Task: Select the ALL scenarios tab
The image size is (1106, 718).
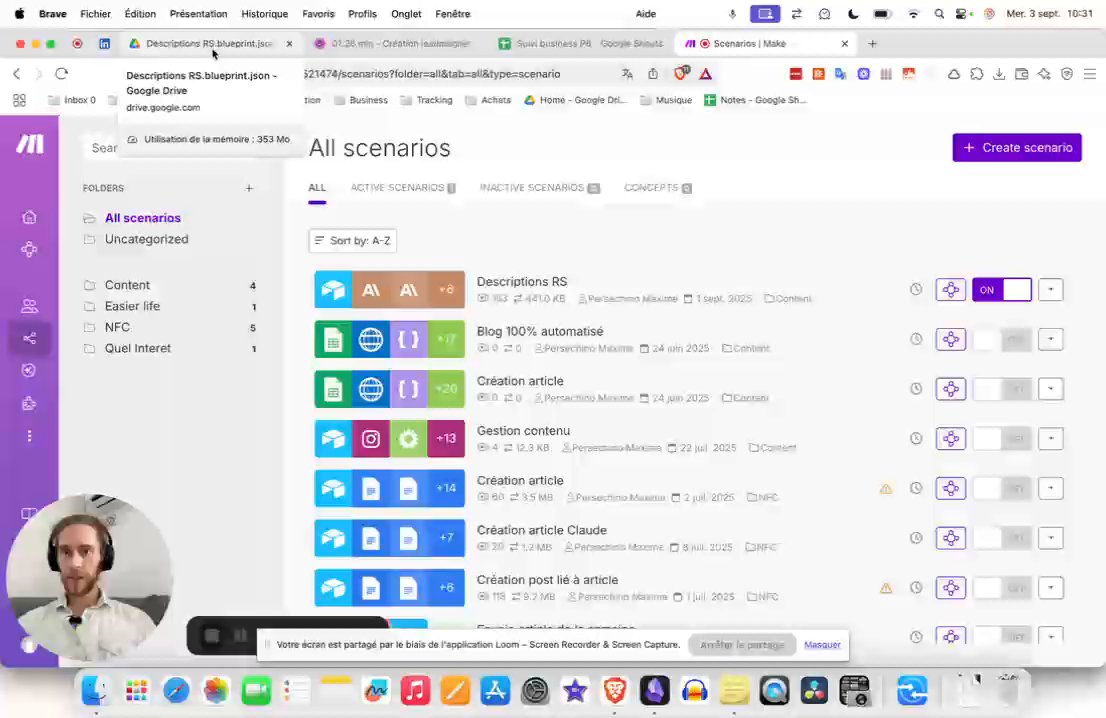Action: click(x=317, y=188)
